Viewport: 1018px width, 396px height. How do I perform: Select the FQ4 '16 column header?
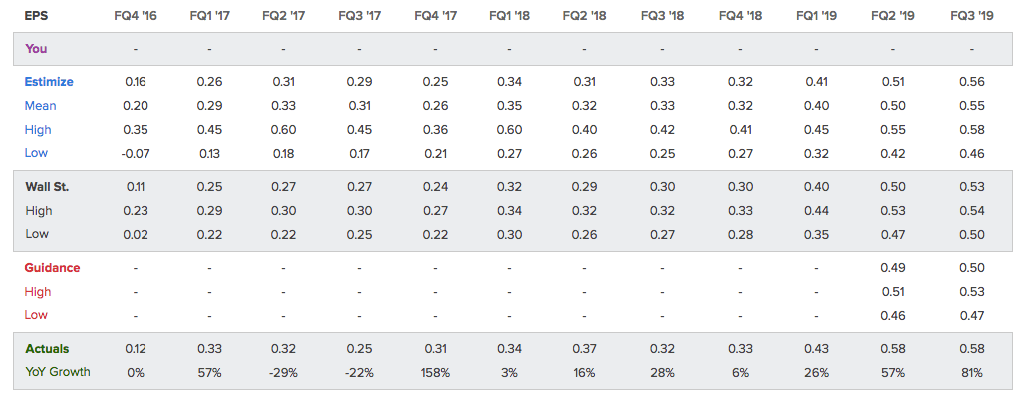tap(136, 16)
